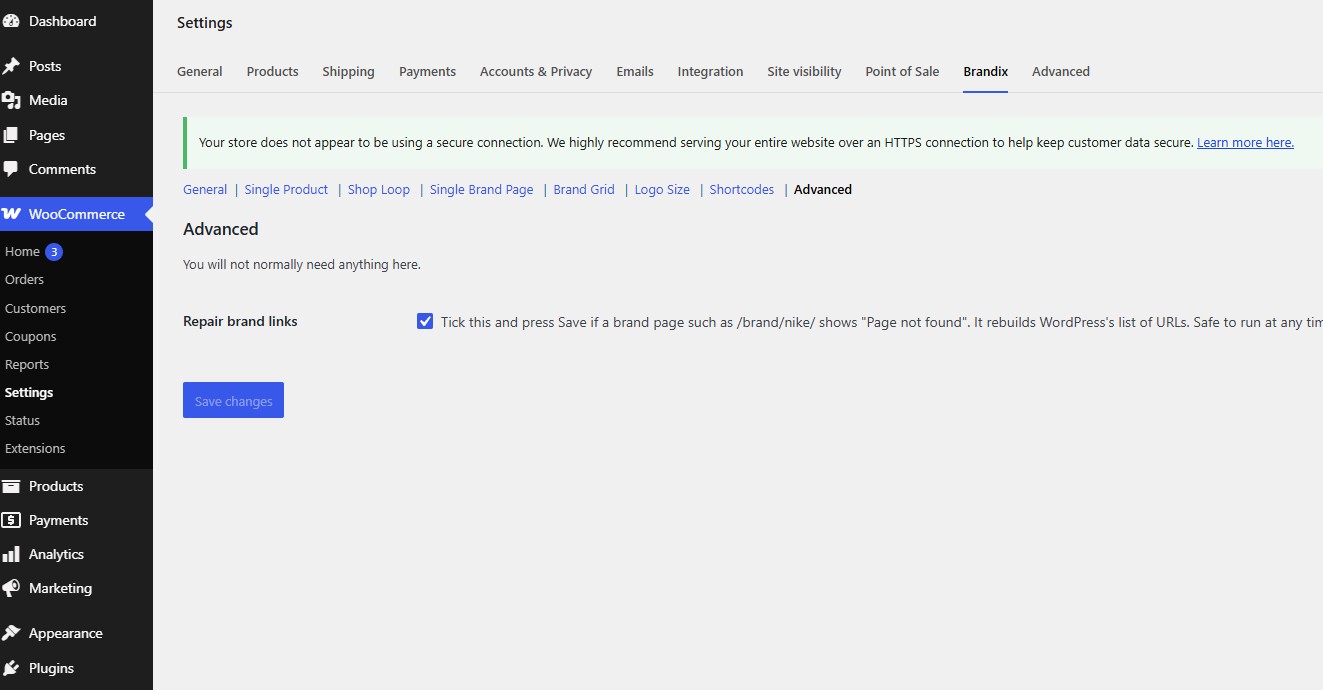Click the Comments bubble icon
The width and height of the screenshot is (1323, 690).
pos(11,169)
